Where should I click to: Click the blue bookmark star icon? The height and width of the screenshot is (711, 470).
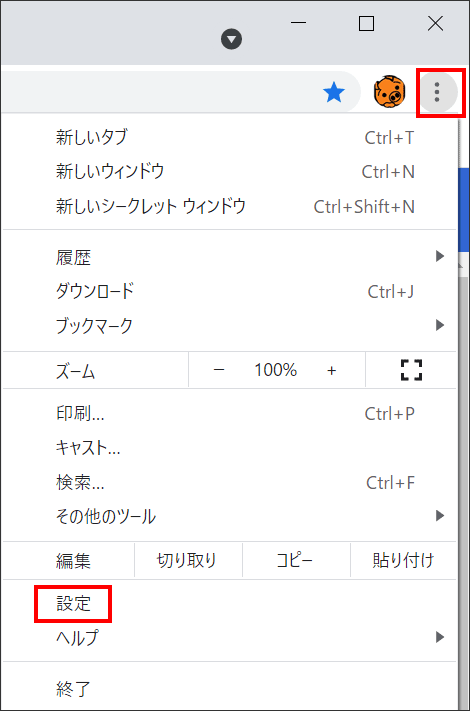tap(334, 92)
